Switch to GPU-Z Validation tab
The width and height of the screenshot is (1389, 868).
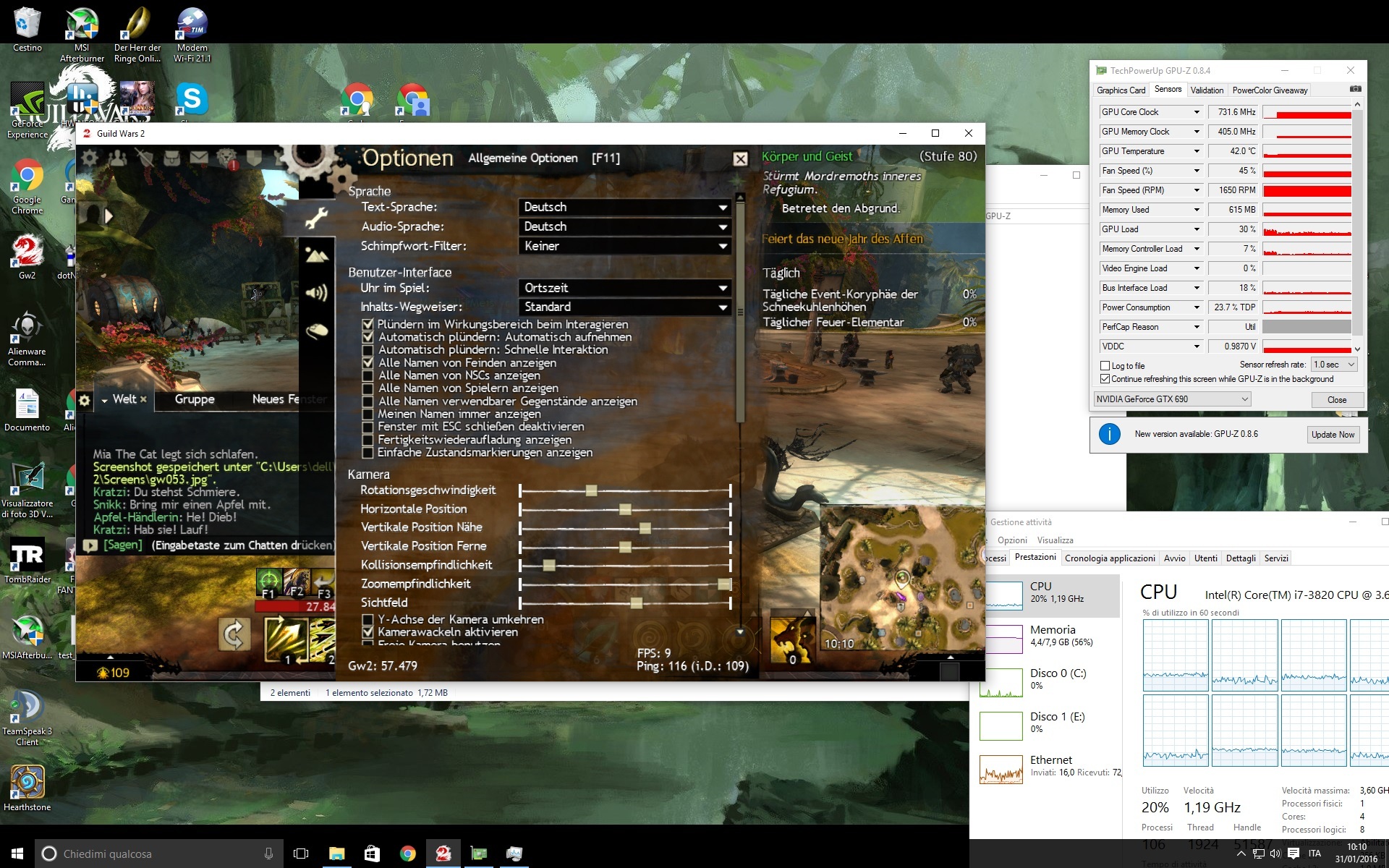pyautogui.click(x=1207, y=90)
